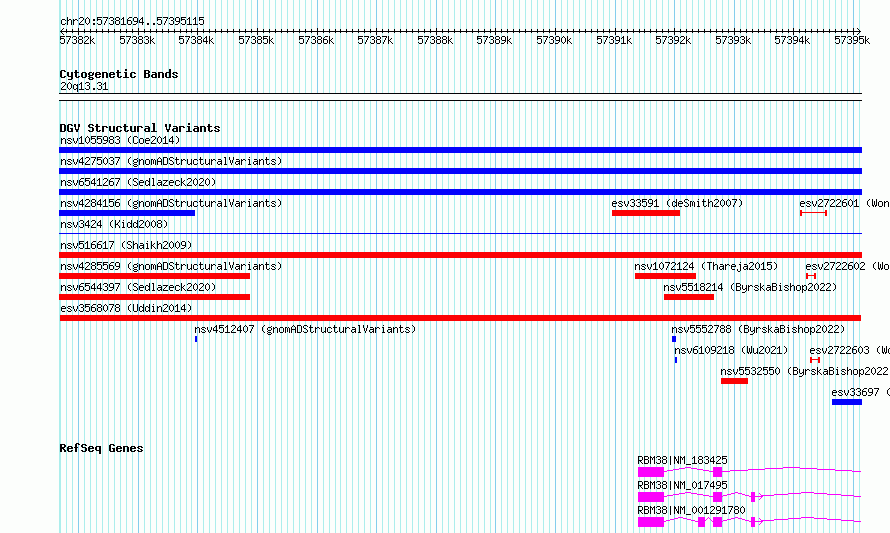
Task: Open the nsv4275037 (gnomADStructuralVariants) label
Action: click(x=171, y=161)
